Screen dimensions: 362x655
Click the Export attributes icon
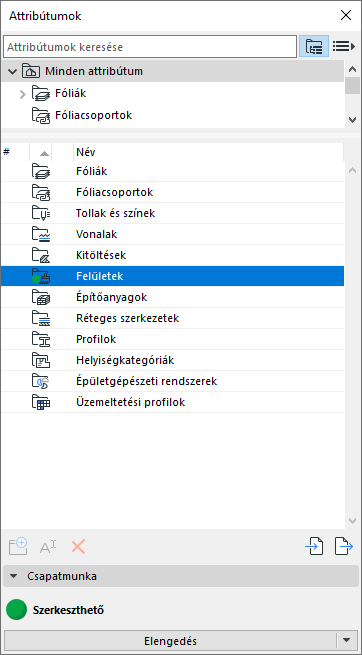pos(344,546)
